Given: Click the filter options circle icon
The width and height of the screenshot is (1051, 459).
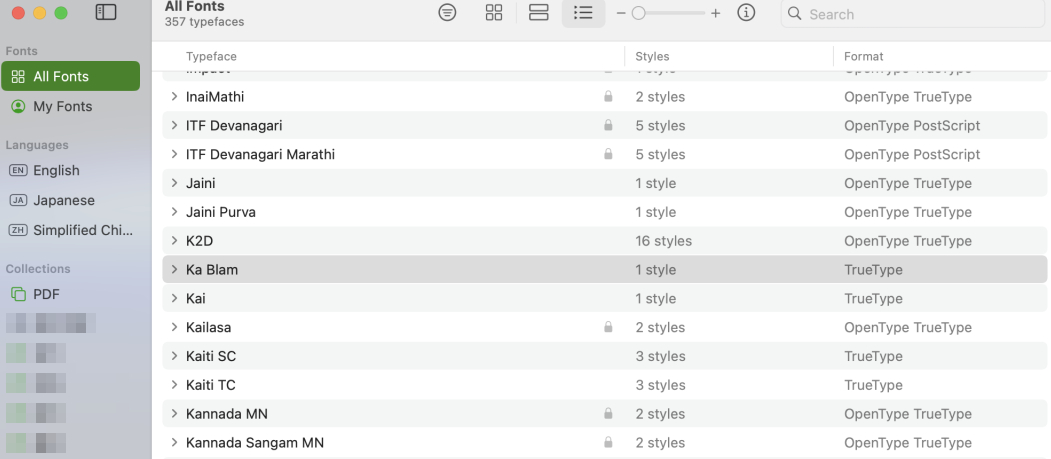Looking at the screenshot, I should [448, 13].
